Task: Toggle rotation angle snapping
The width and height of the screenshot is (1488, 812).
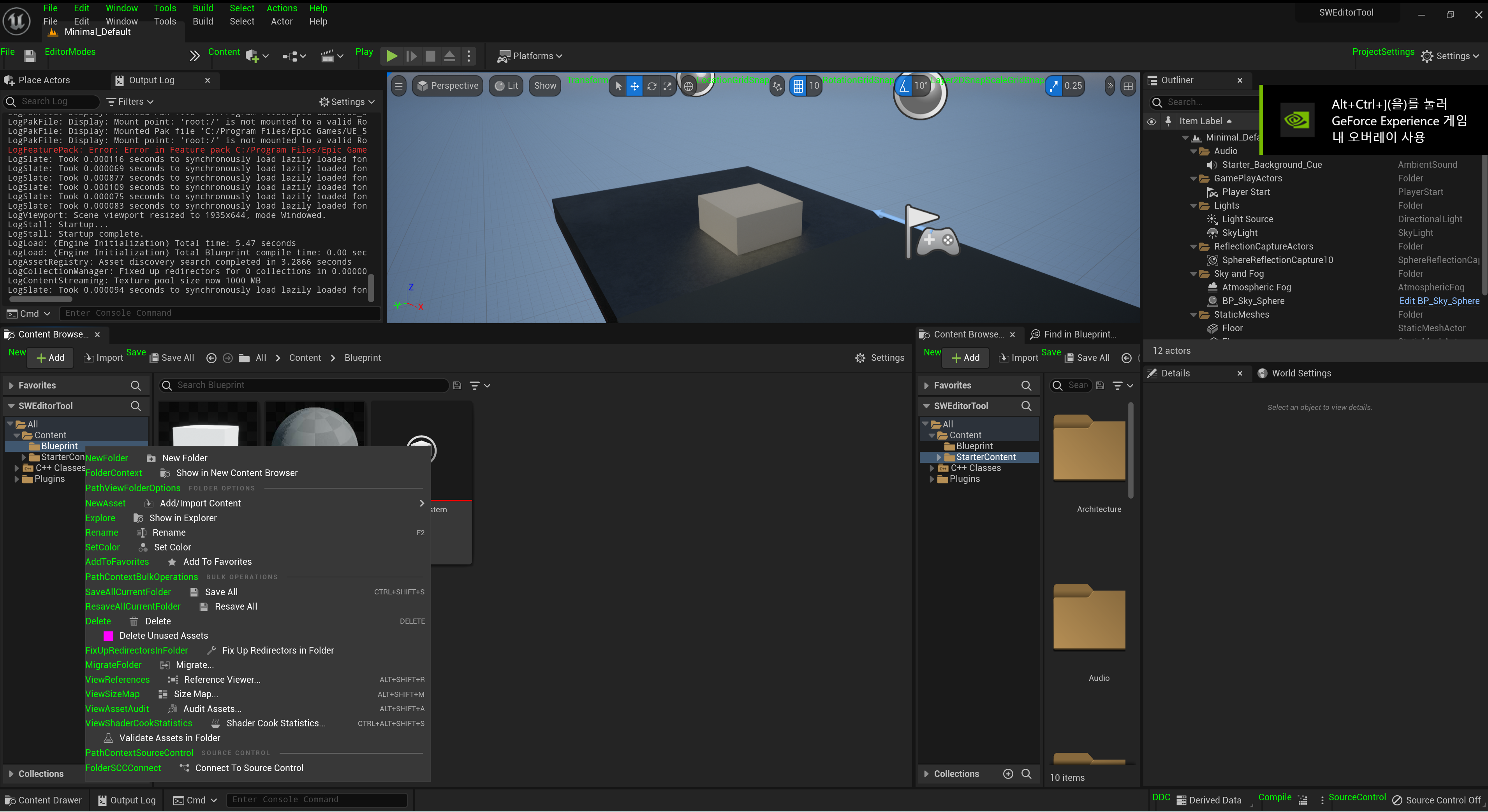Action: 904,86
